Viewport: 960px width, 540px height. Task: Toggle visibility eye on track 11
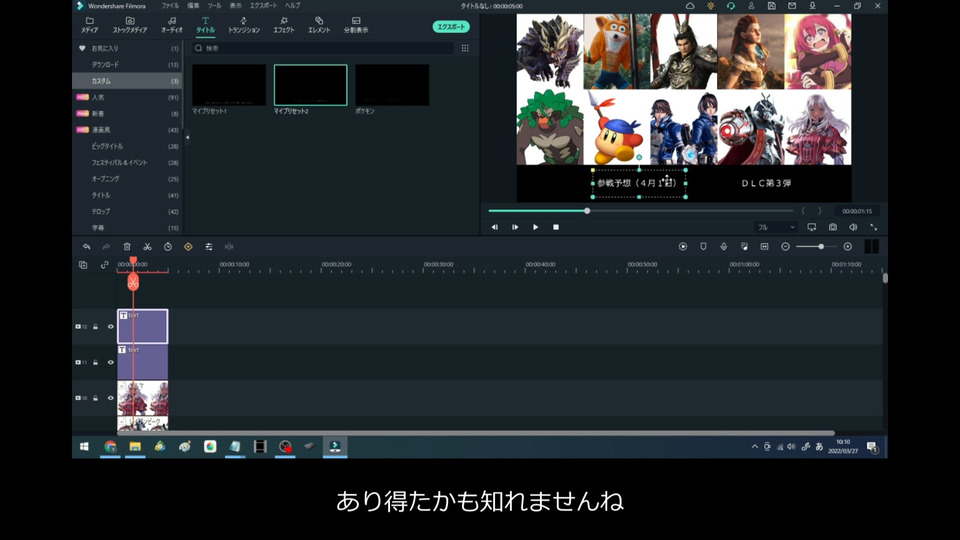111,362
